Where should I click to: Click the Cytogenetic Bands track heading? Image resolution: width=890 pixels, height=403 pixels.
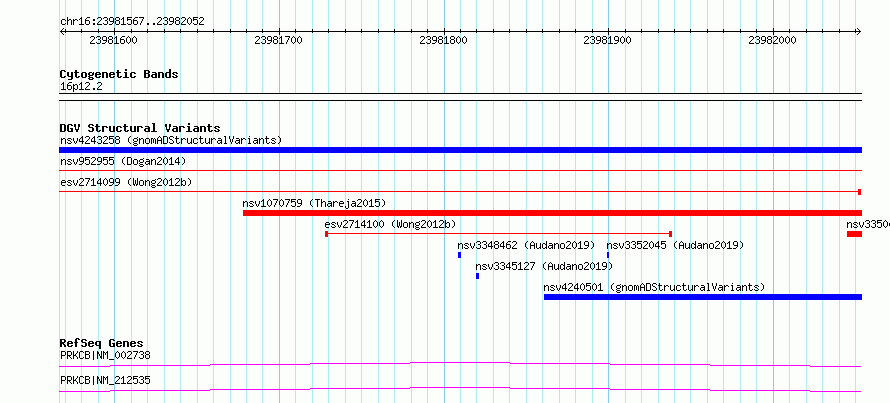pyautogui.click(x=119, y=74)
